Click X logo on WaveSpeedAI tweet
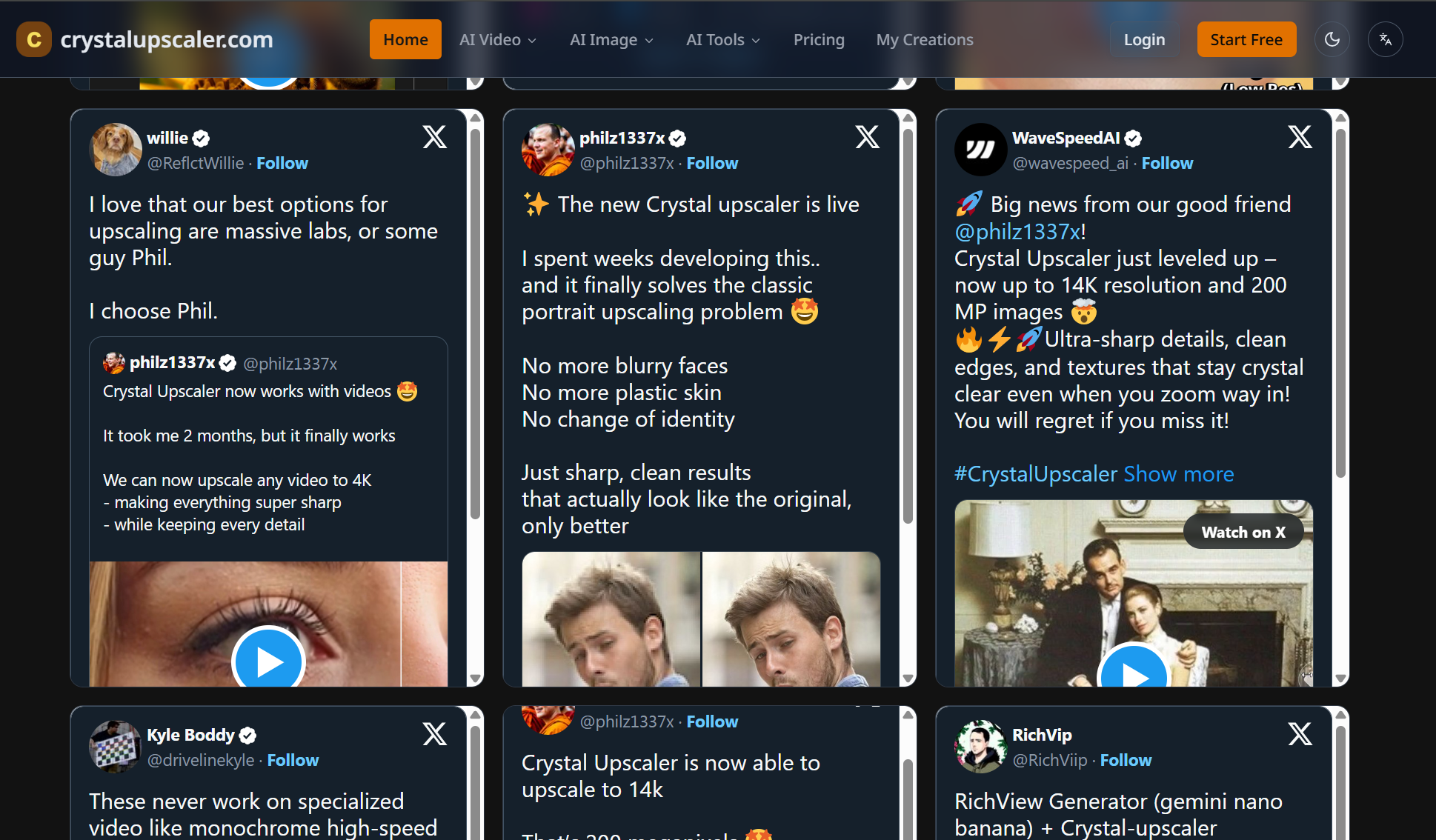 pyautogui.click(x=1300, y=137)
